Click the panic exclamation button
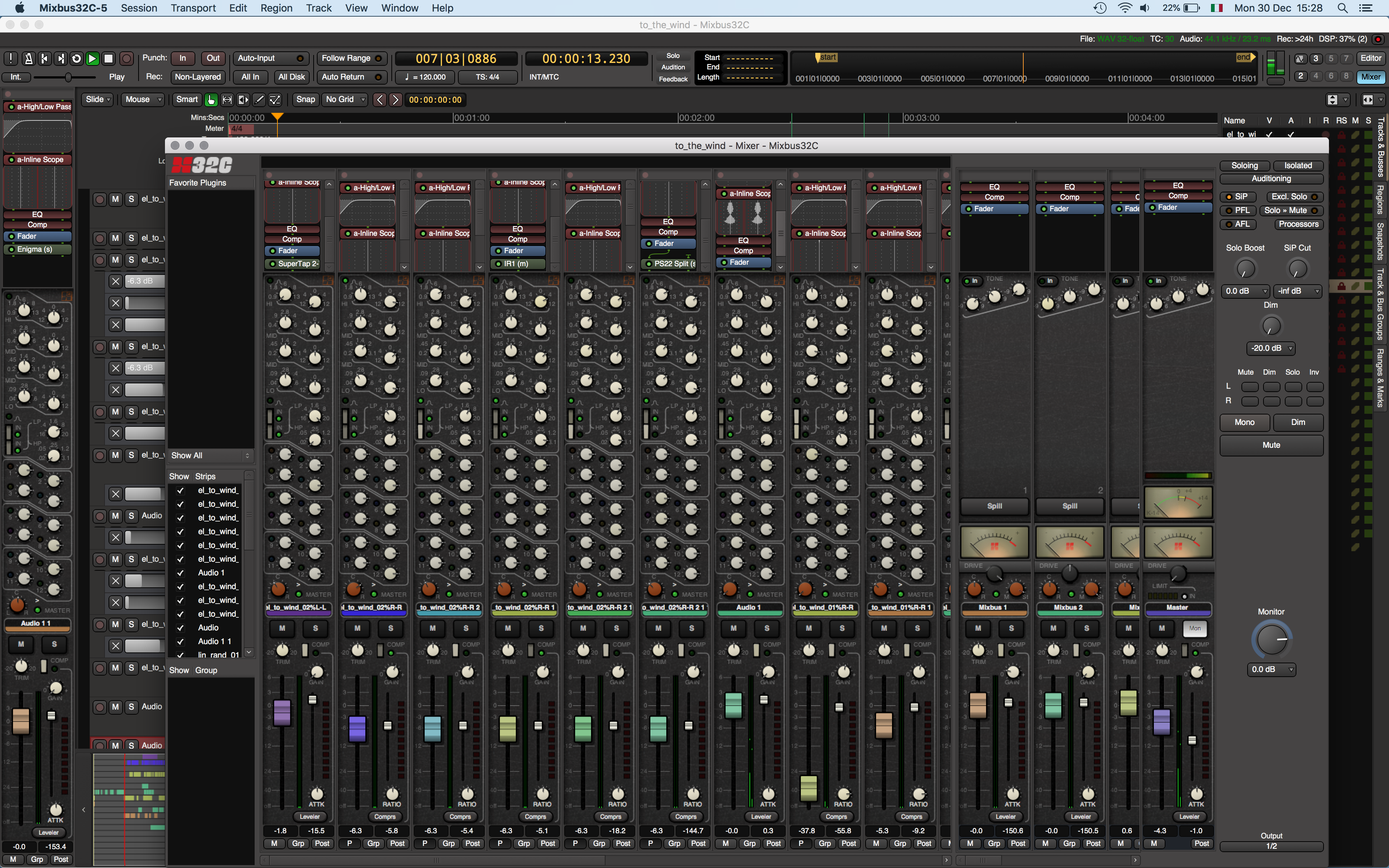 click(11, 59)
